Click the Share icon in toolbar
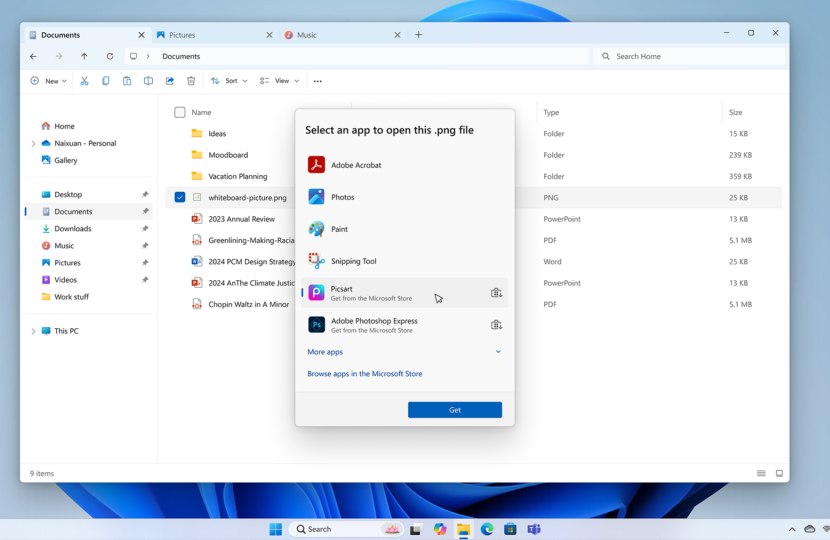This screenshot has width=830, height=540. pyautogui.click(x=170, y=81)
